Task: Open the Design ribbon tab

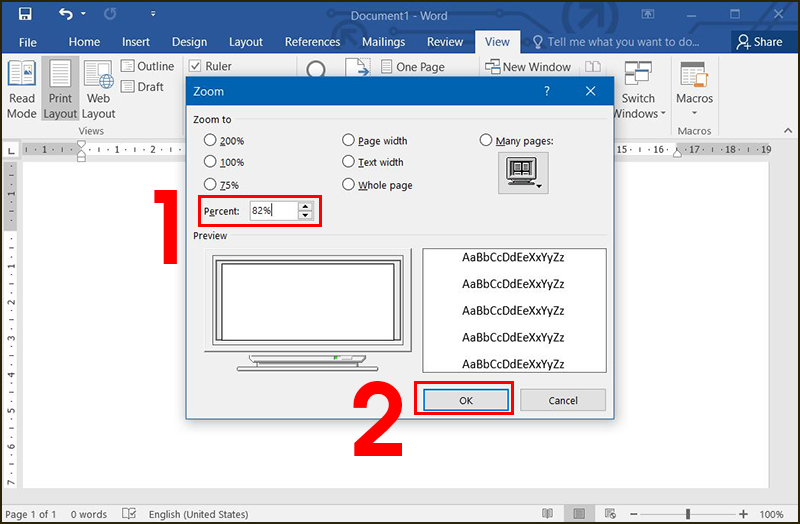Action: [x=189, y=42]
